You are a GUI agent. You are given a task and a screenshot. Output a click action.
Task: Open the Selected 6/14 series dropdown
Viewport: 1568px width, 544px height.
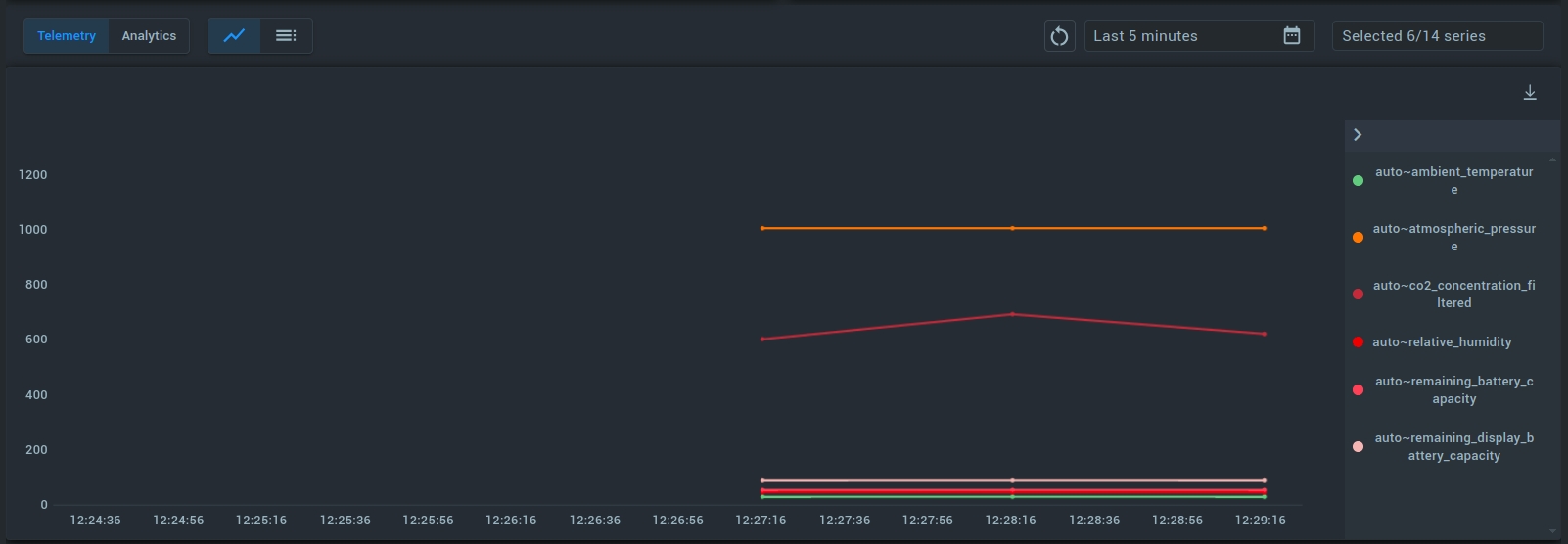1437,36
